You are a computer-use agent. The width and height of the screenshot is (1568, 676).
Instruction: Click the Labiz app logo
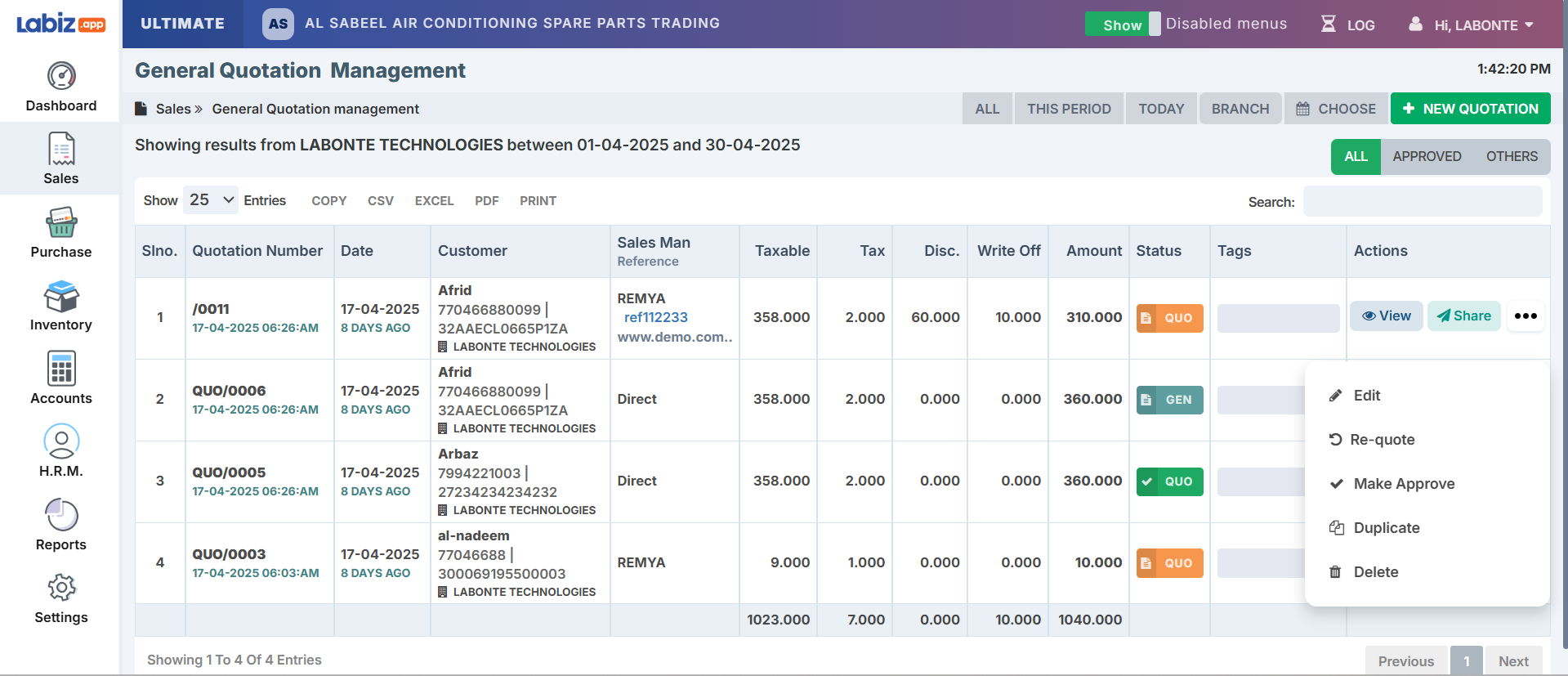click(x=60, y=23)
